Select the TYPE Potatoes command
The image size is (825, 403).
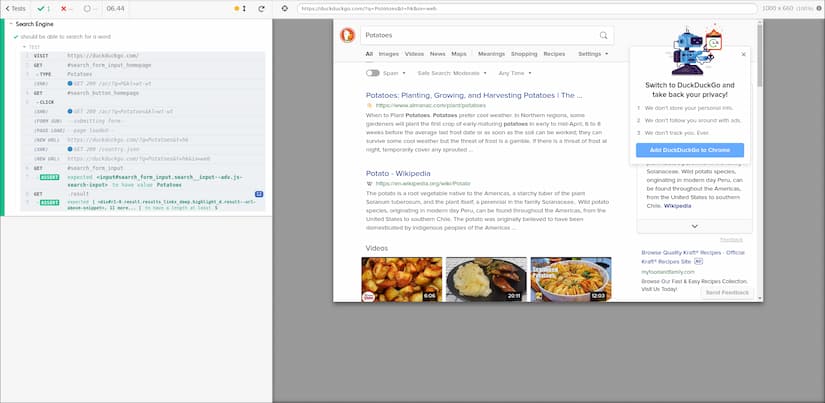pyautogui.click(x=143, y=74)
